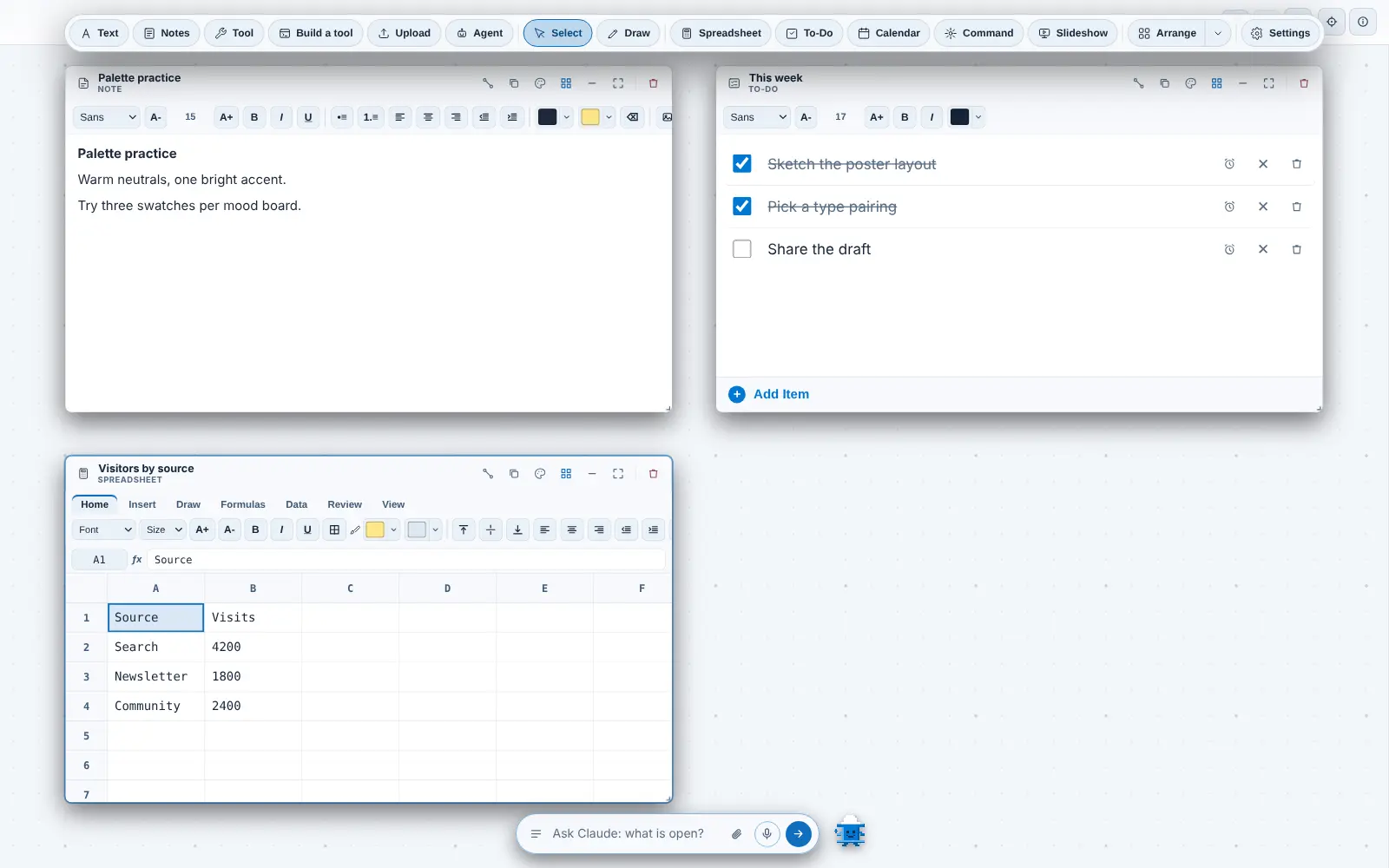Open the Font dropdown in spreadsheet toolbar
This screenshot has width=1389, height=868.
[x=104, y=529]
